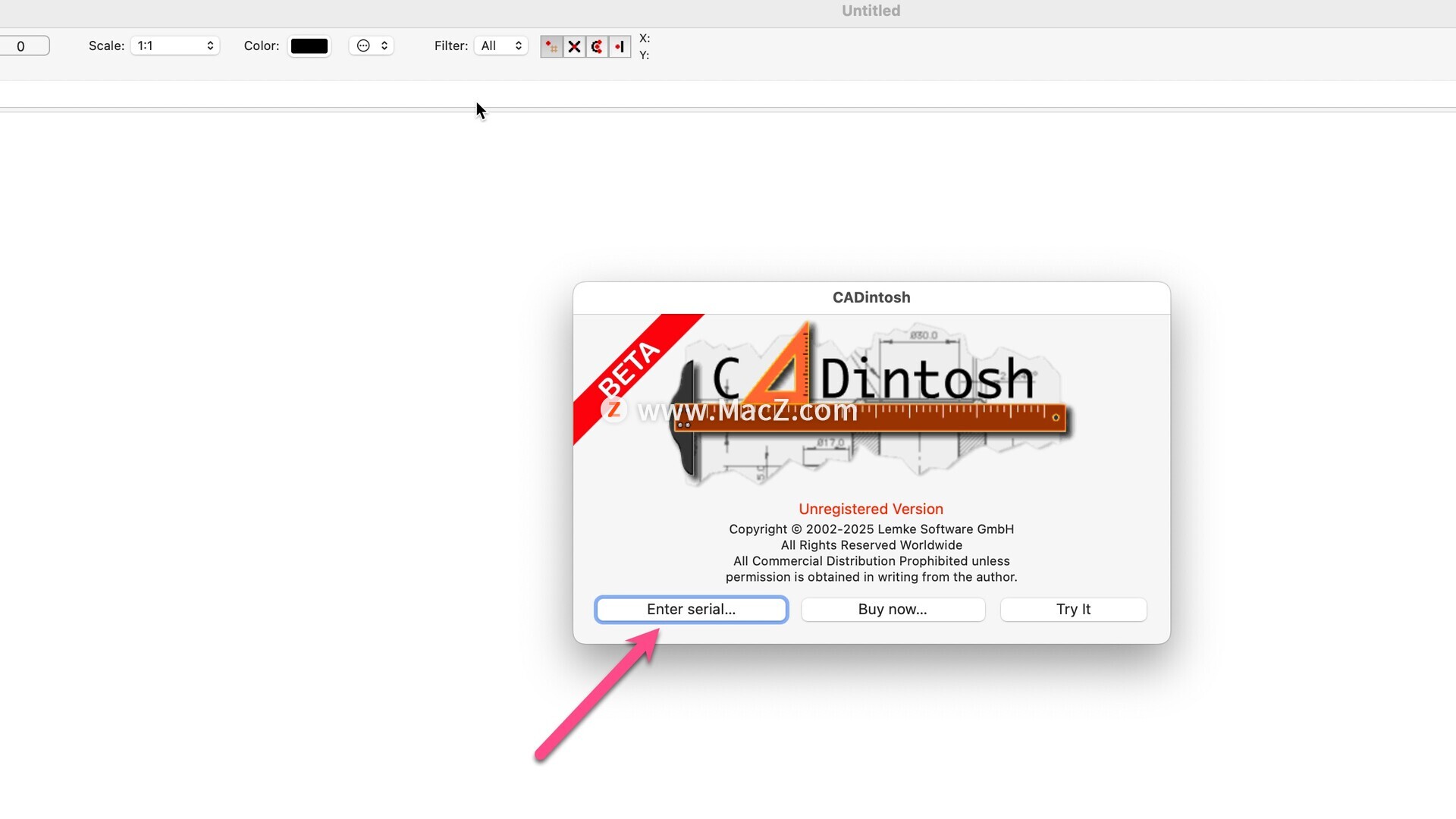Click the Unregistered Version red text
1456x819 pixels.
[x=871, y=510]
